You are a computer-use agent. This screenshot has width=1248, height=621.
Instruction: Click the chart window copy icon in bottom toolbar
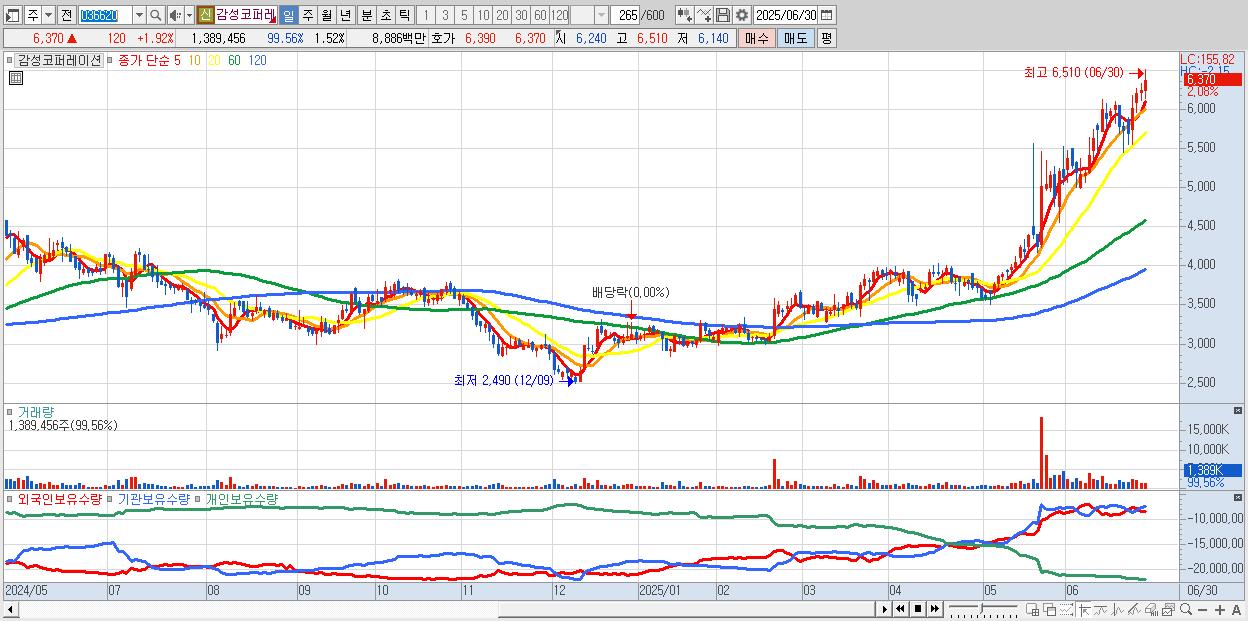pos(1168,610)
